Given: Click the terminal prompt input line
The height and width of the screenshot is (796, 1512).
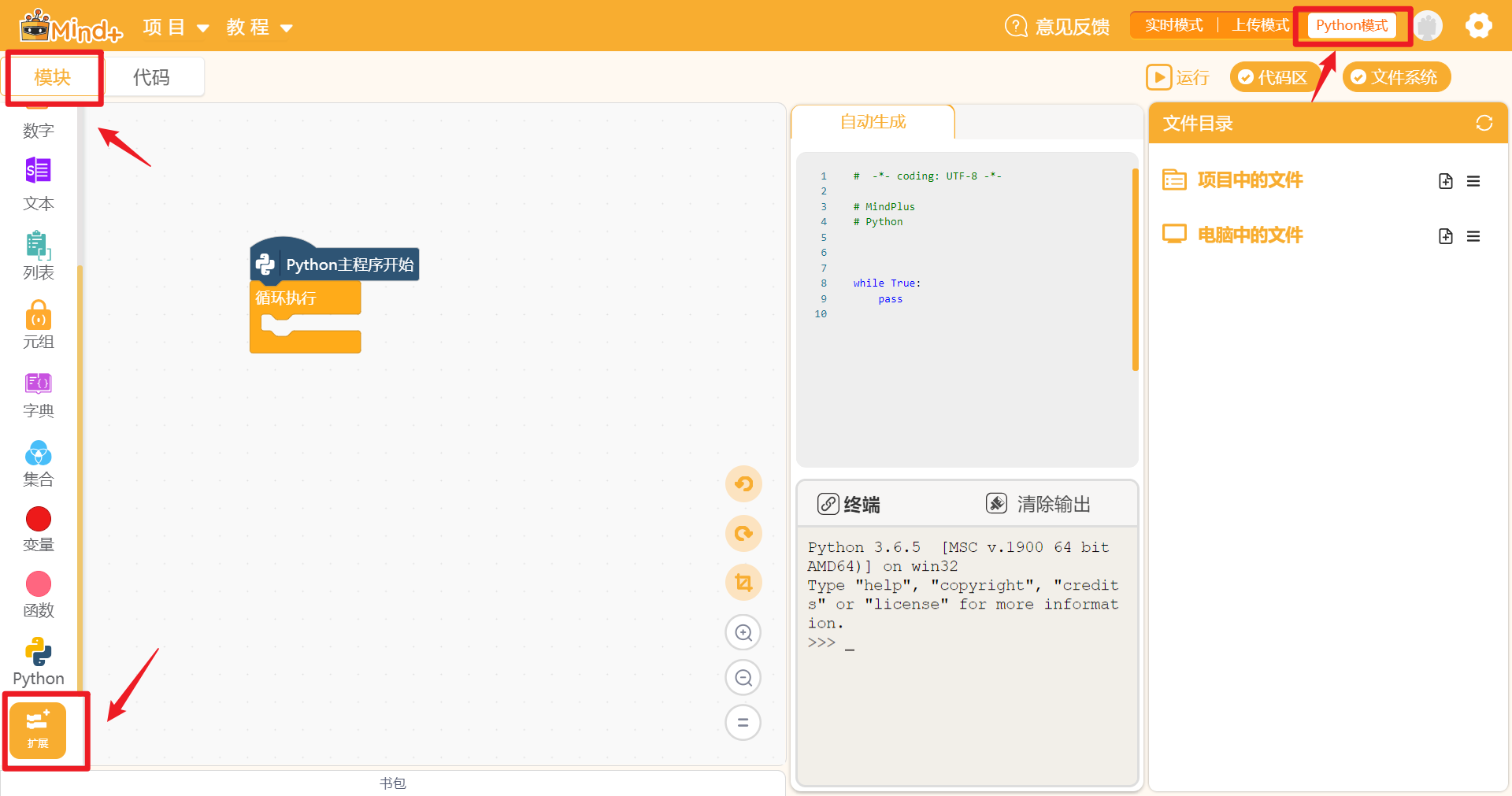Looking at the screenshot, I should point(967,643).
